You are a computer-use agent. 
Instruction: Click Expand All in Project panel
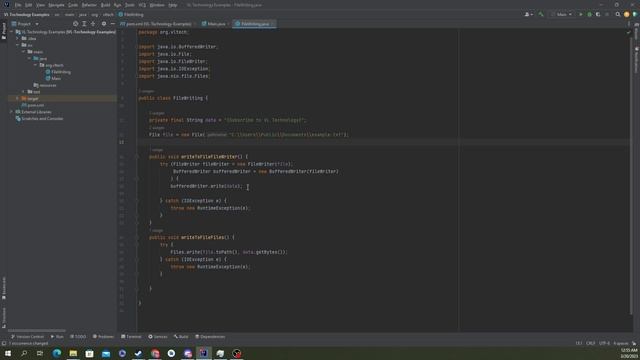pos(84,24)
